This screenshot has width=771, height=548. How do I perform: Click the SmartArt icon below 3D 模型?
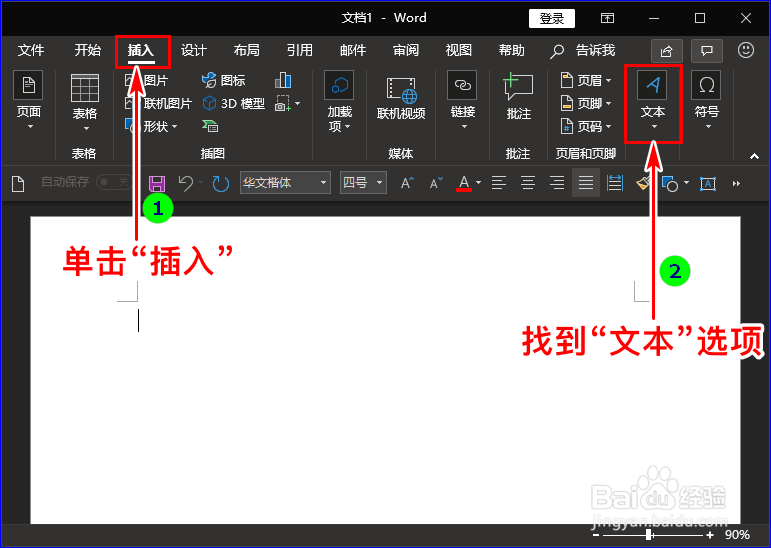[210, 126]
